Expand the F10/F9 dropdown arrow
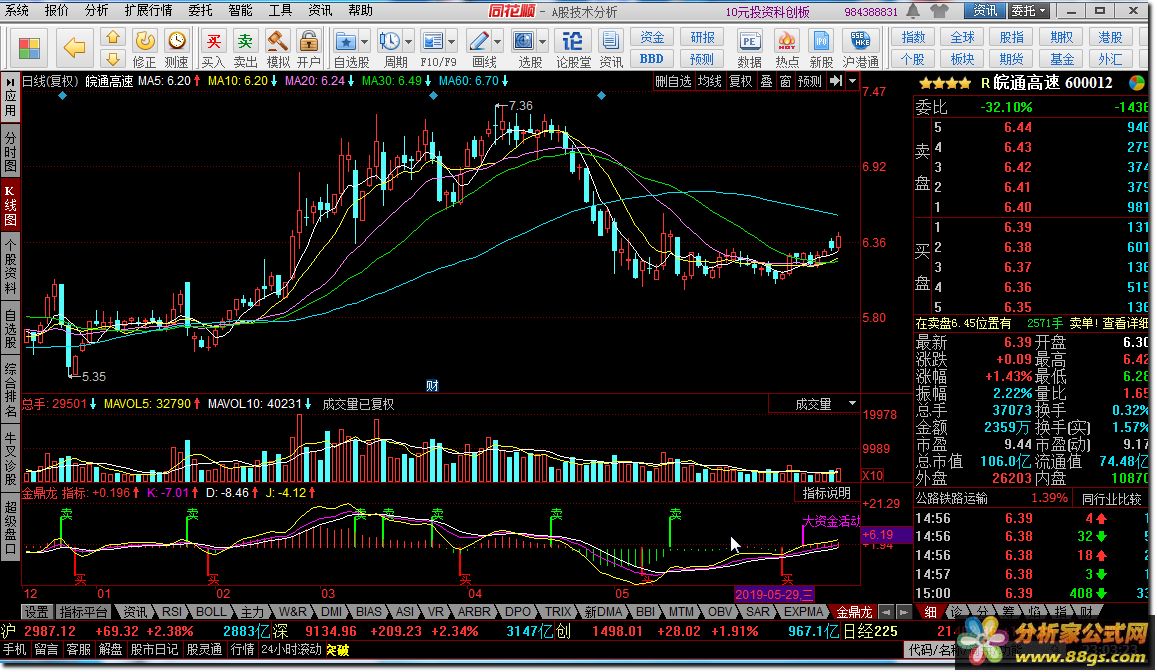The image size is (1157, 672). click(452, 42)
